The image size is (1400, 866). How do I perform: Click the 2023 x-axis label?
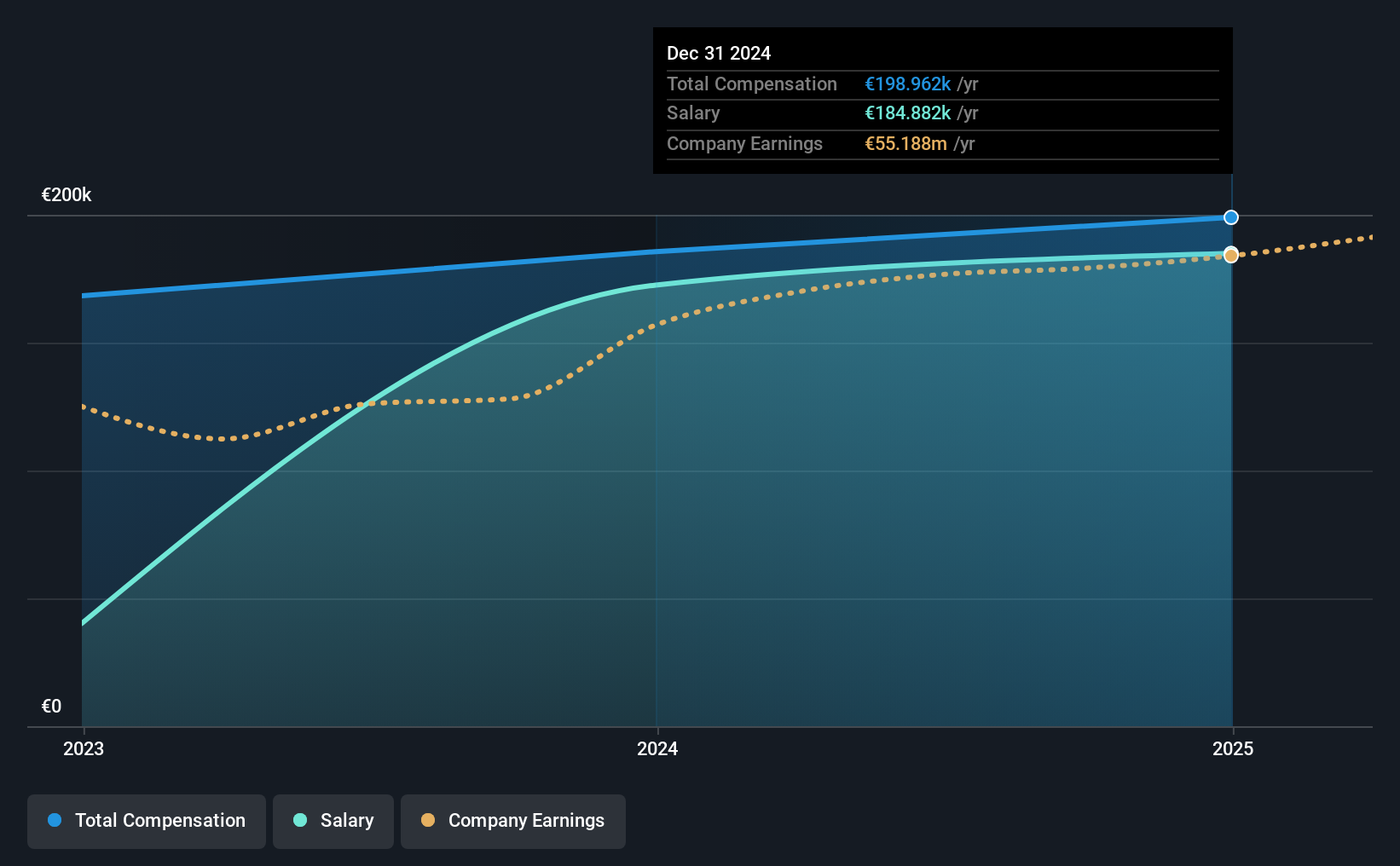coord(84,748)
